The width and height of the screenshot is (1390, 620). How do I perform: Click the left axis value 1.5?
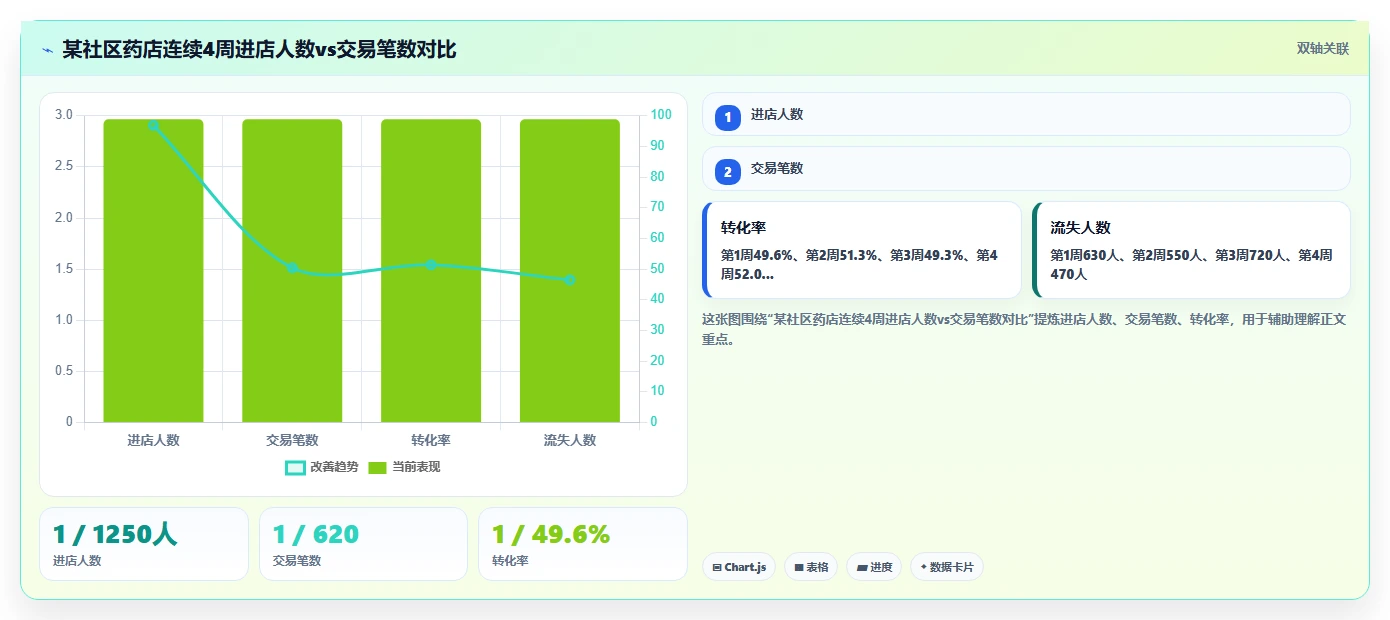coord(64,269)
